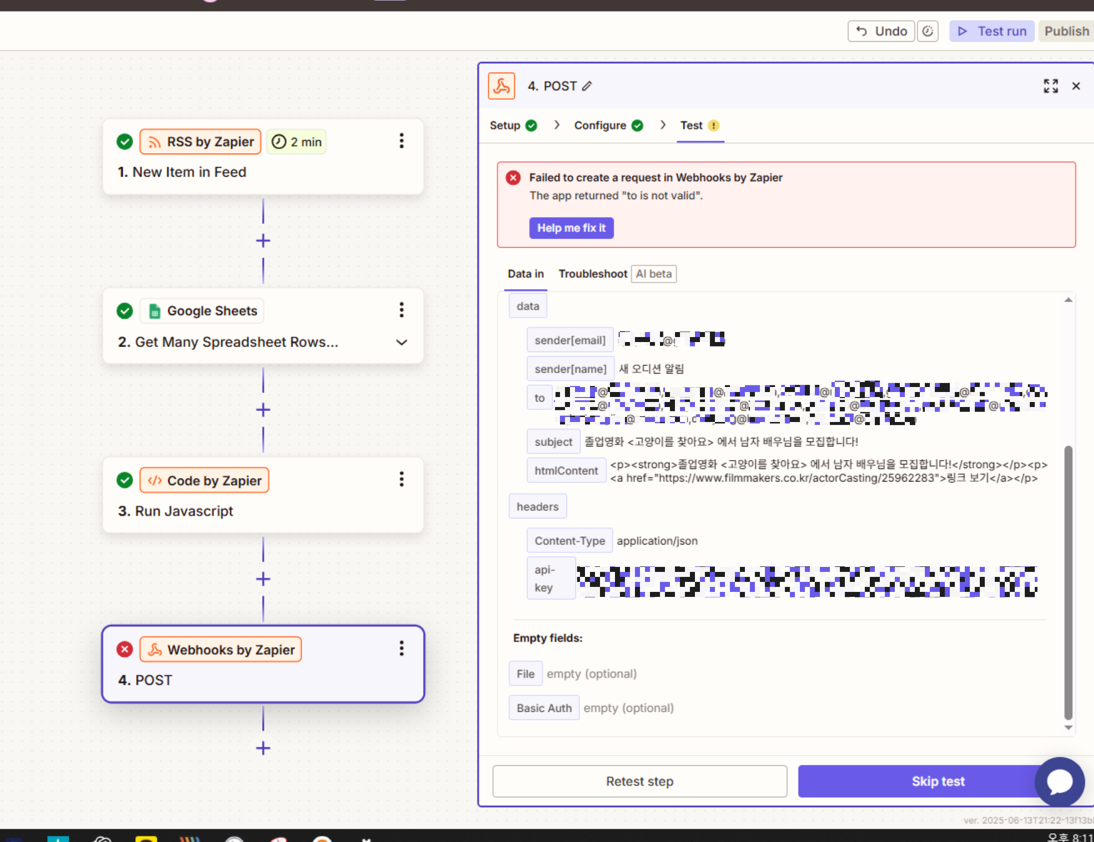This screenshot has height=842, width=1094.
Task: Click the Content-Type field label
Action: click(569, 541)
